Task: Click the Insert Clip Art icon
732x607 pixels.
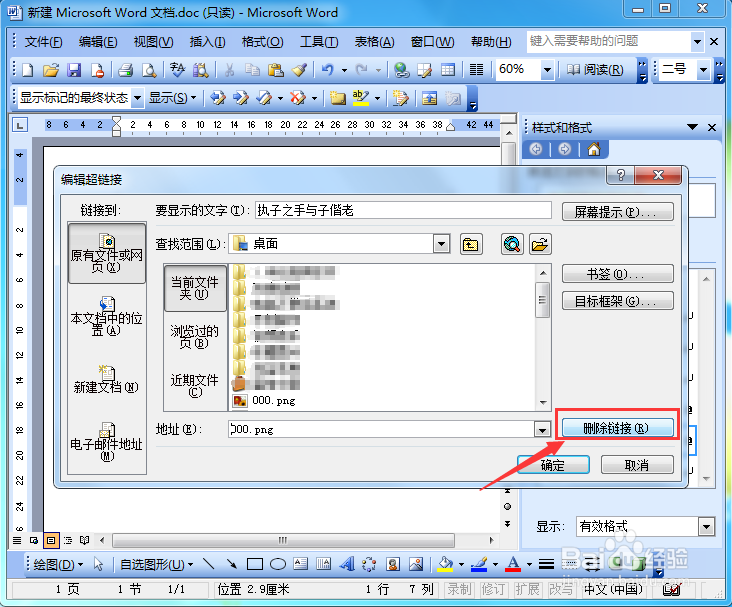Action: (393, 564)
